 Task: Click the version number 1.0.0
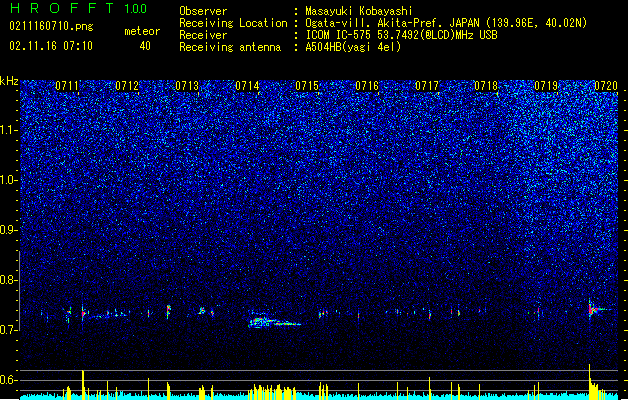click(135, 9)
